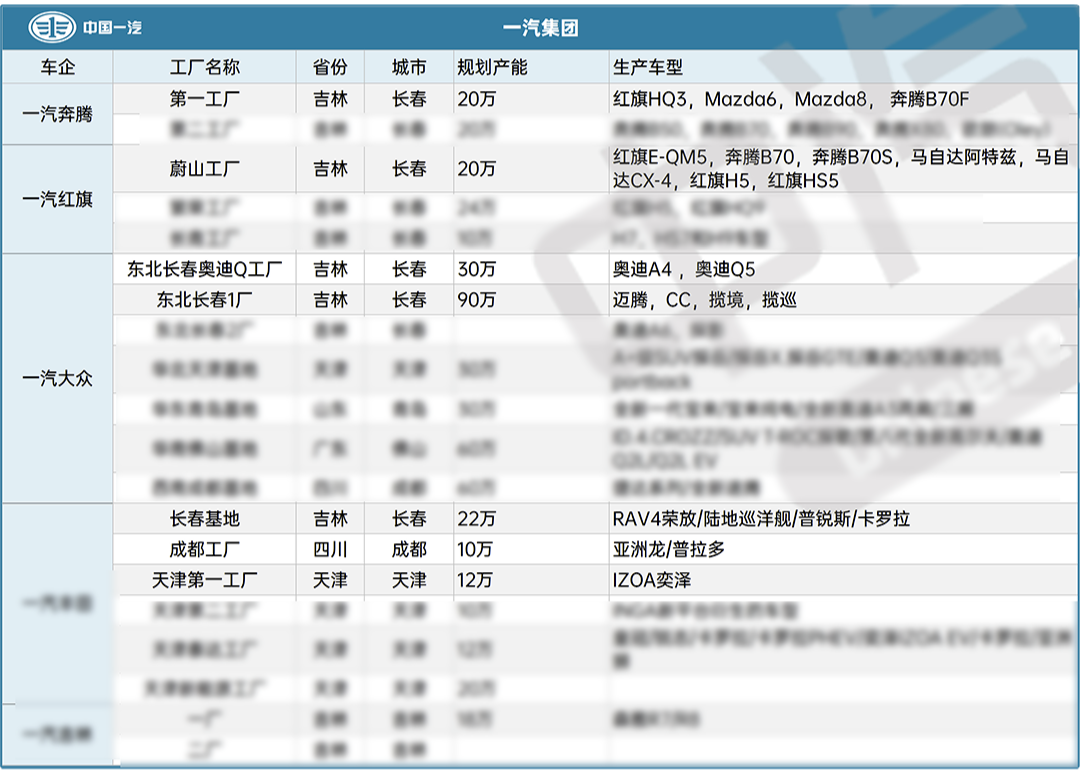Screen dimensions: 1080x772
Task: Select the 第一工厂 factory cell
Action: (x=205, y=99)
